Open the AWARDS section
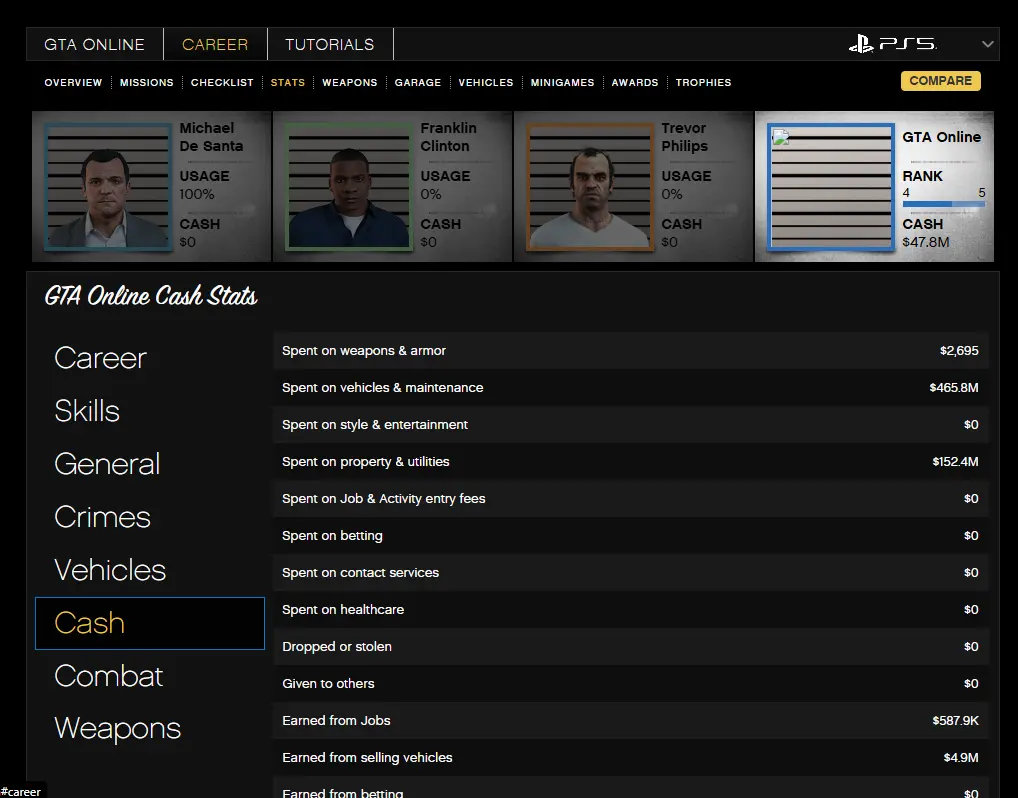1018x798 pixels. tap(635, 82)
